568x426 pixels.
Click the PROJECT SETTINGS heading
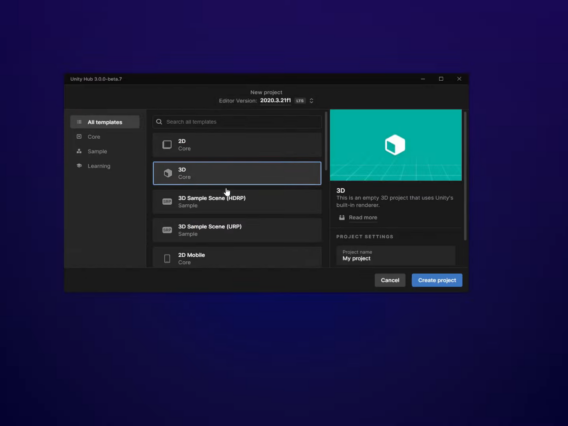[365, 237]
